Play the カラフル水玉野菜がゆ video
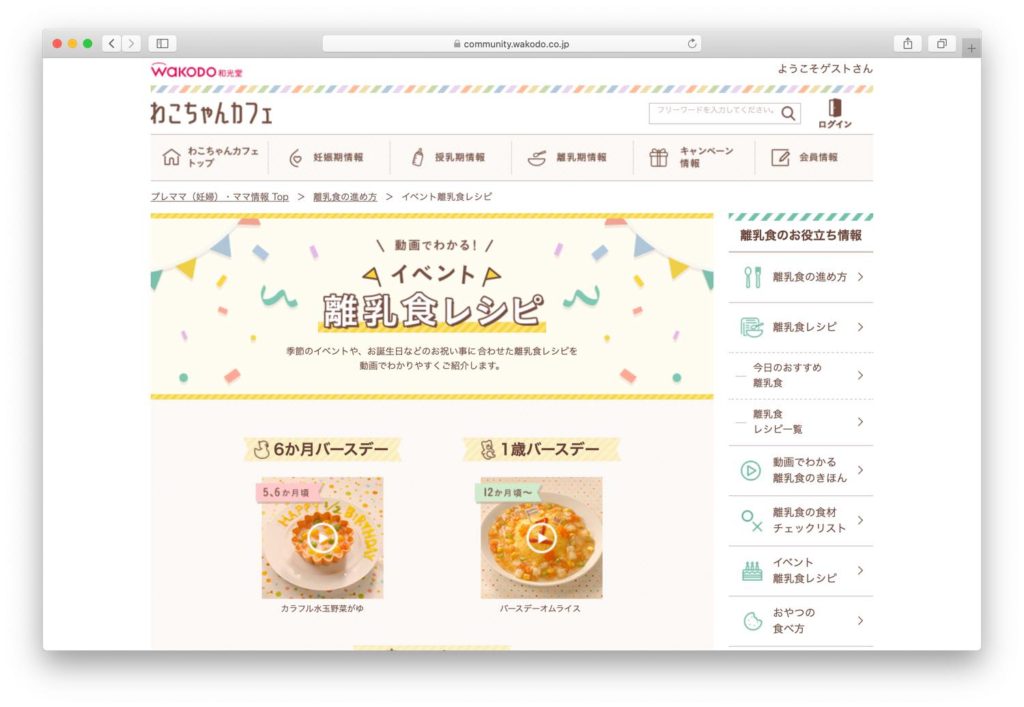 click(322, 538)
